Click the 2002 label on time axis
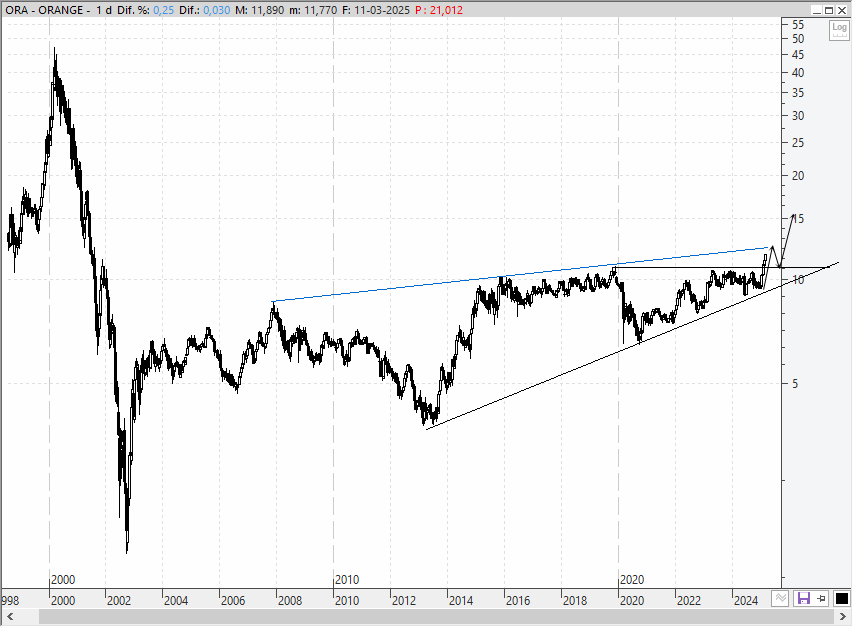Image resolution: width=853 pixels, height=627 pixels. (119, 601)
